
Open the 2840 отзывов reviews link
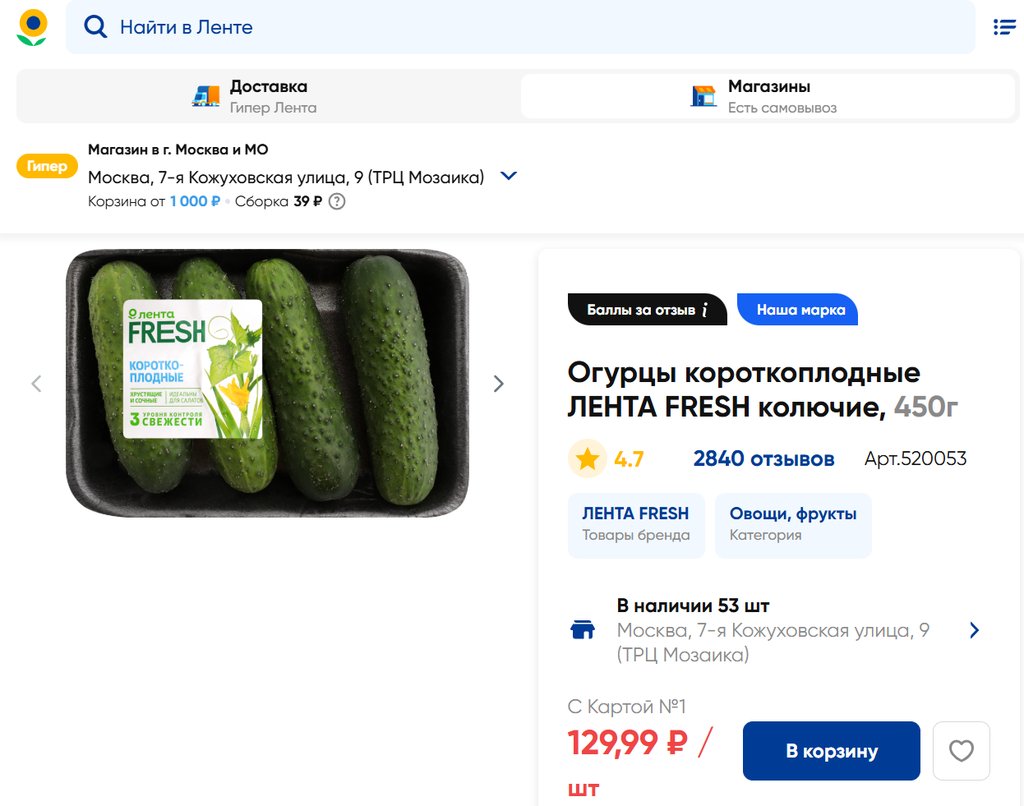click(x=763, y=459)
